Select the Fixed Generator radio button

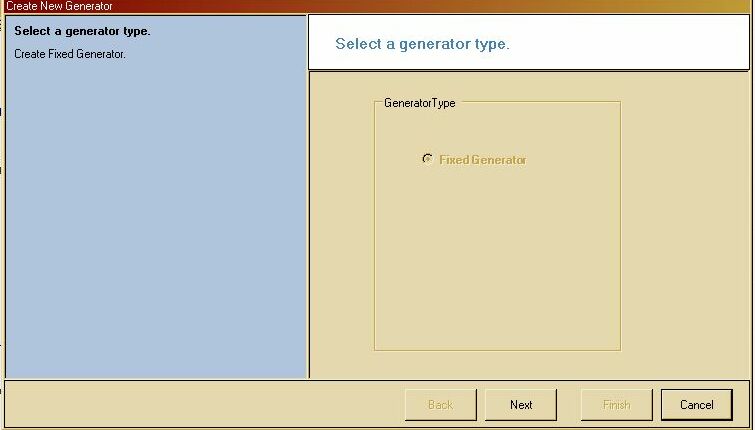point(427,159)
